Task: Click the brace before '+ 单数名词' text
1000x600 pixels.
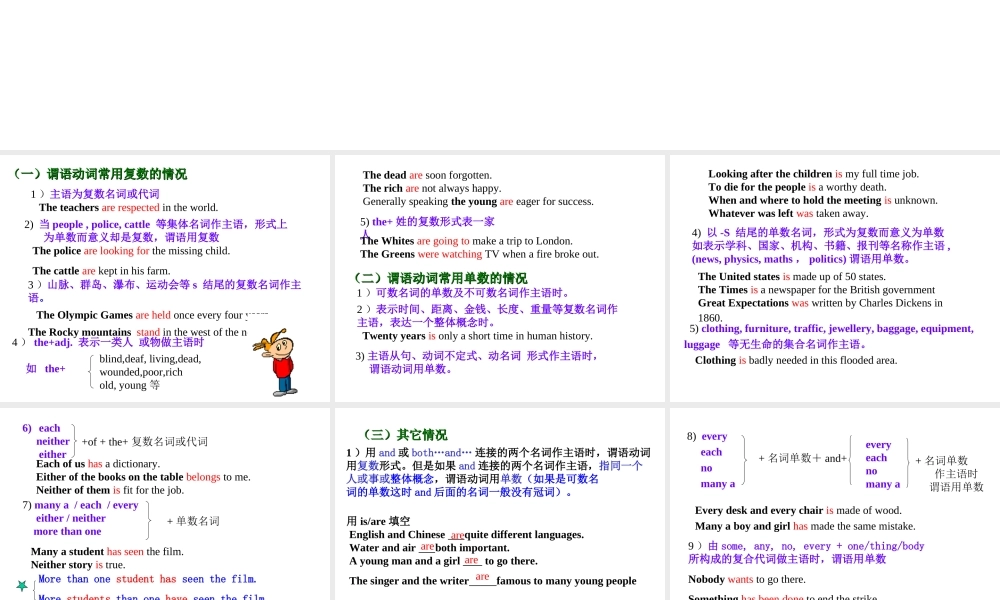Action: 148,519
